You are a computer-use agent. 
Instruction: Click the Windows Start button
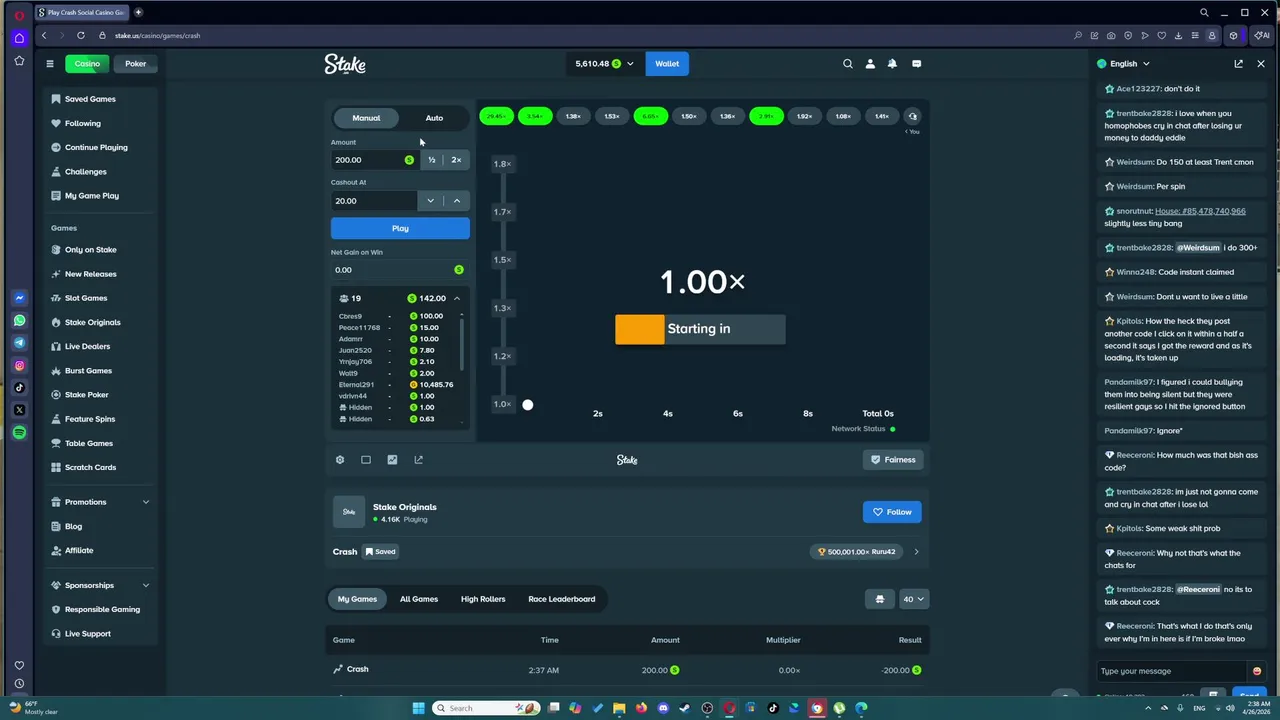click(x=418, y=708)
